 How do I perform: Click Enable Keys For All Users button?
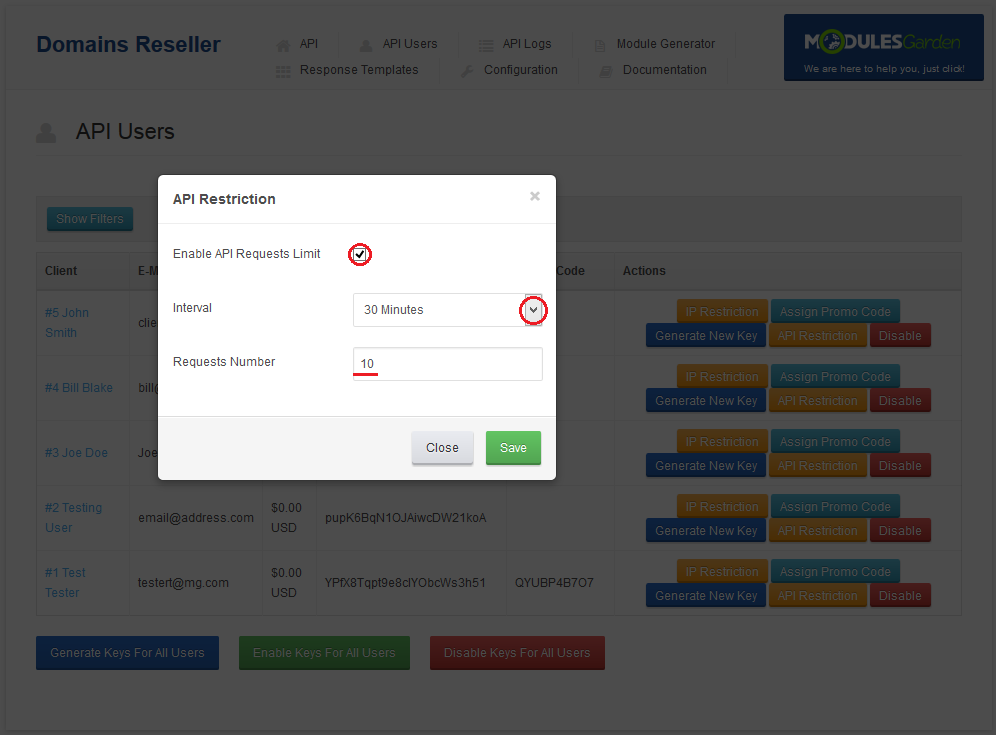coord(324,653)
